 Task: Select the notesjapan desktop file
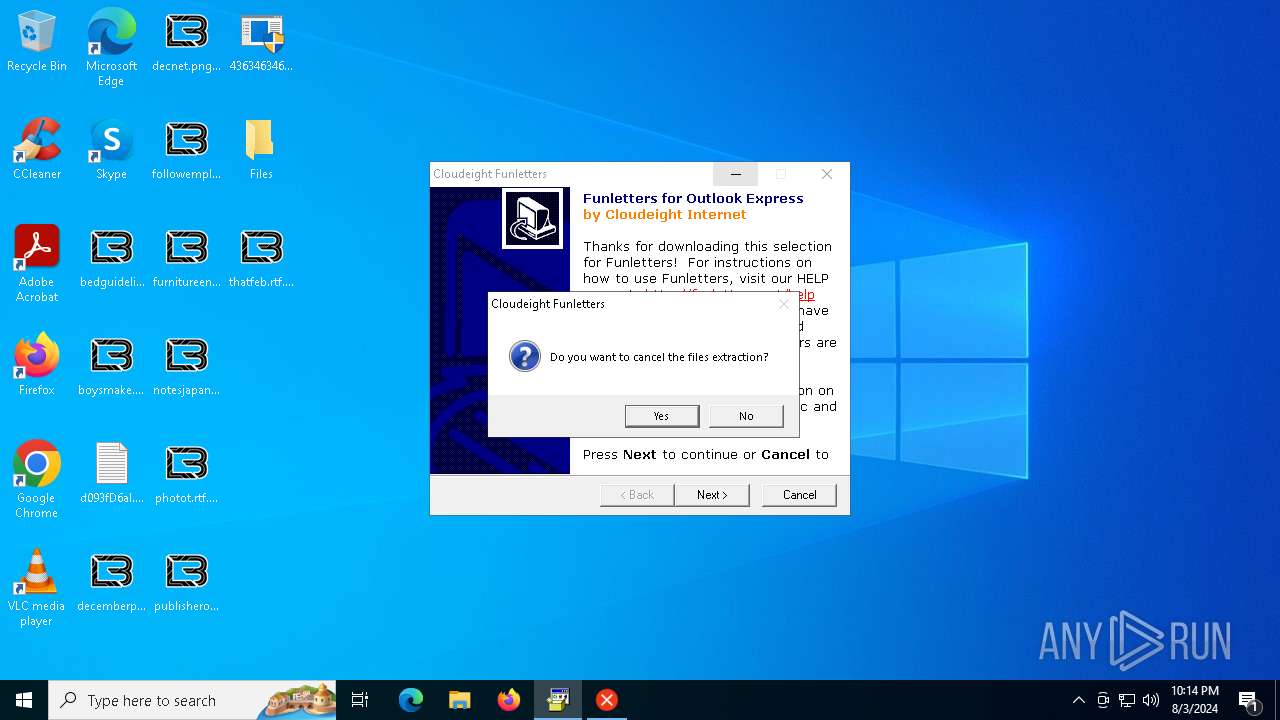tap(186, 367)
